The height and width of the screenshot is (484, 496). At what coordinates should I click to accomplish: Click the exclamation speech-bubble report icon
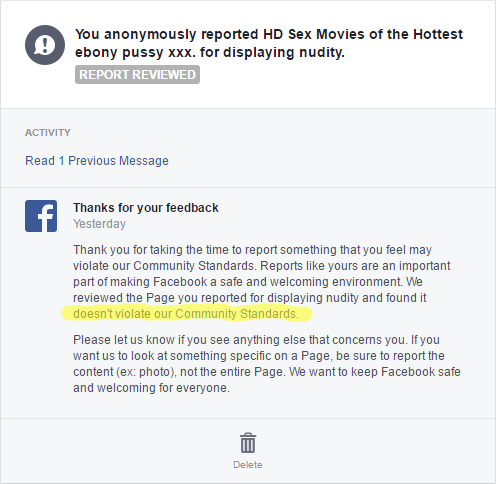pos(45,45)
